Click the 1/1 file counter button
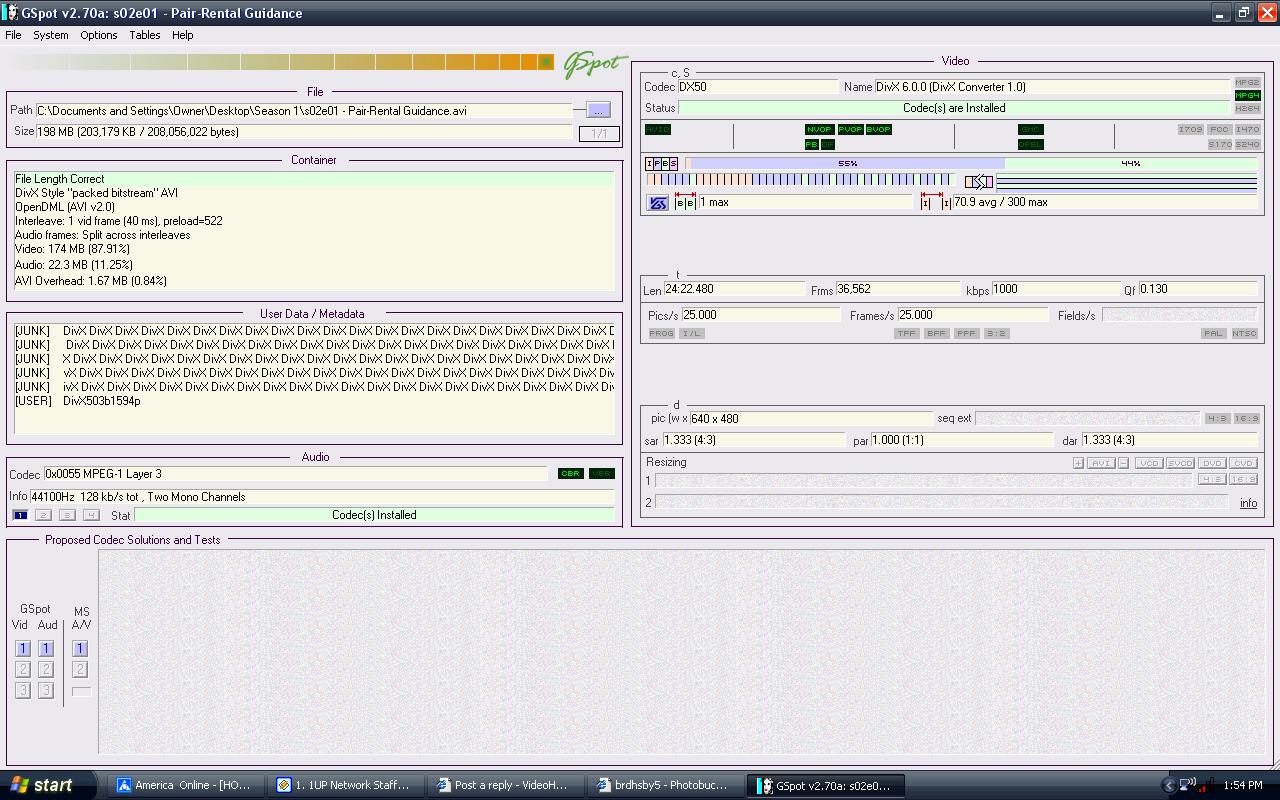Viewport: 1280px width, 800px height. tap(599, 133)
